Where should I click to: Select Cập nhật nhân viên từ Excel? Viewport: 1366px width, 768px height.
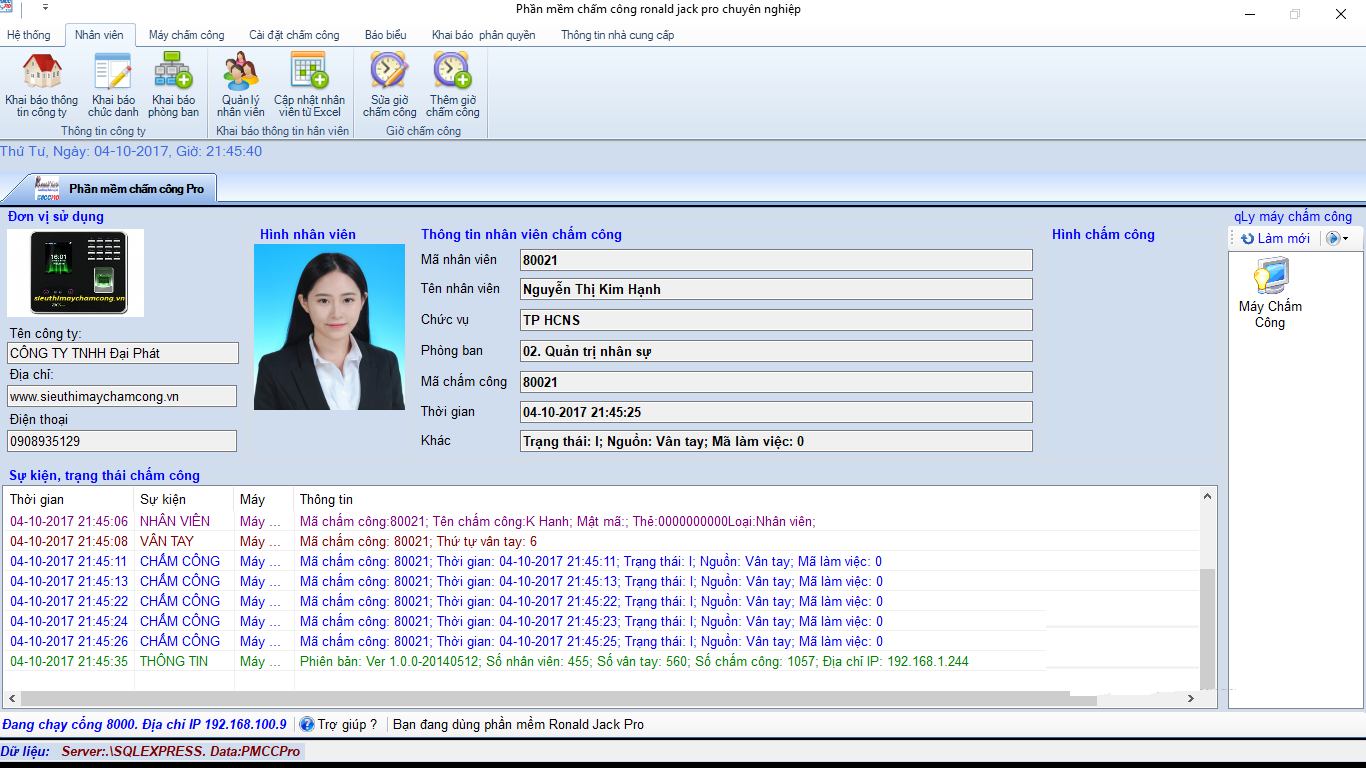[x=309, y=85]
